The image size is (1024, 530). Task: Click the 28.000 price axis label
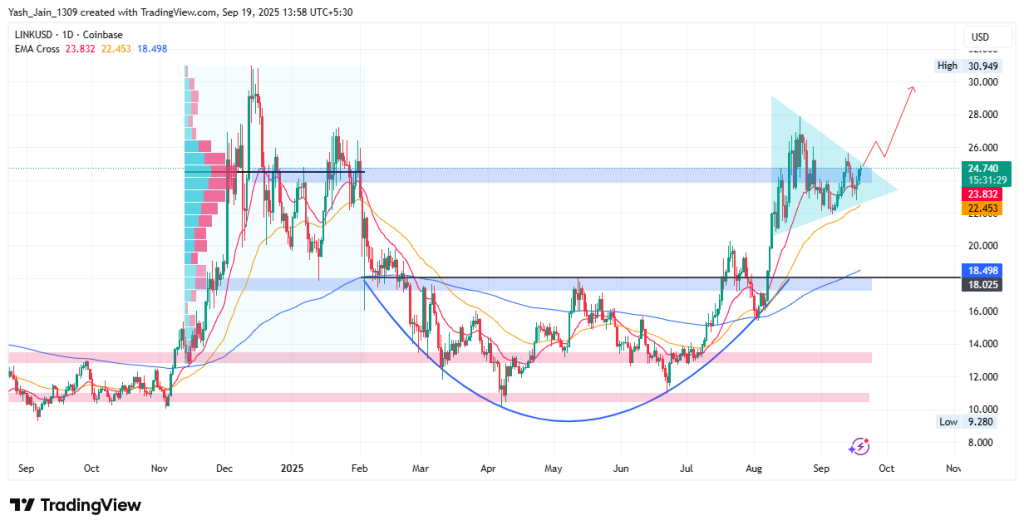click(982, 115)
